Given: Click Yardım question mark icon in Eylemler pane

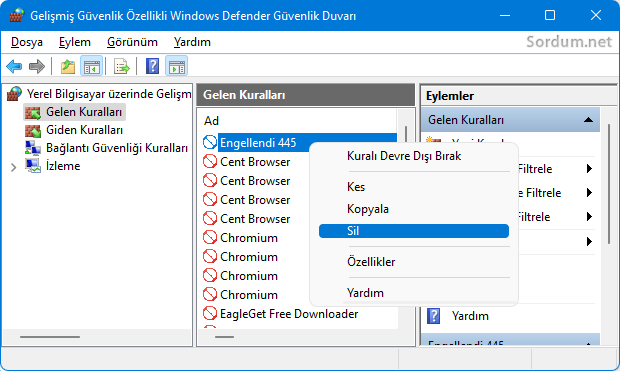Looking at the screenshot, I should tap(434, 316).
